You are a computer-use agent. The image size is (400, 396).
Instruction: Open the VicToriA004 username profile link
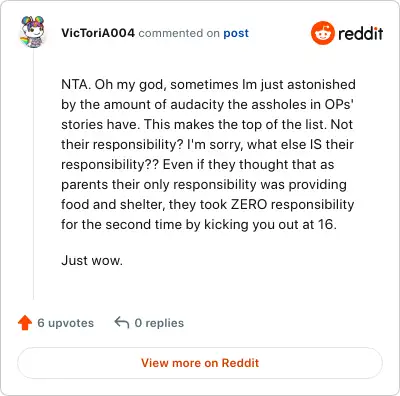(x=98, y=33)
